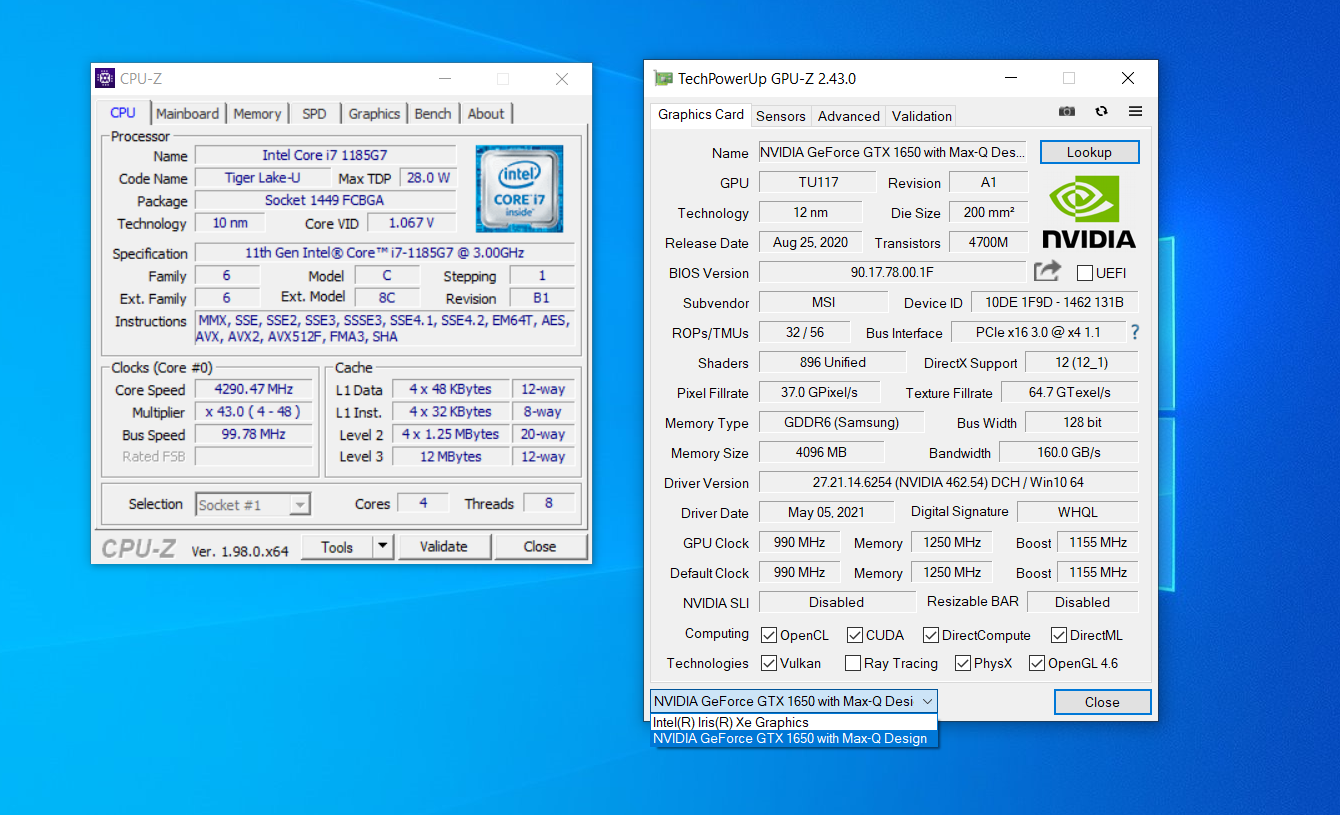Click the GPU-Z title bar icon
Screen dimensions: 1340x815
(663, 78)
